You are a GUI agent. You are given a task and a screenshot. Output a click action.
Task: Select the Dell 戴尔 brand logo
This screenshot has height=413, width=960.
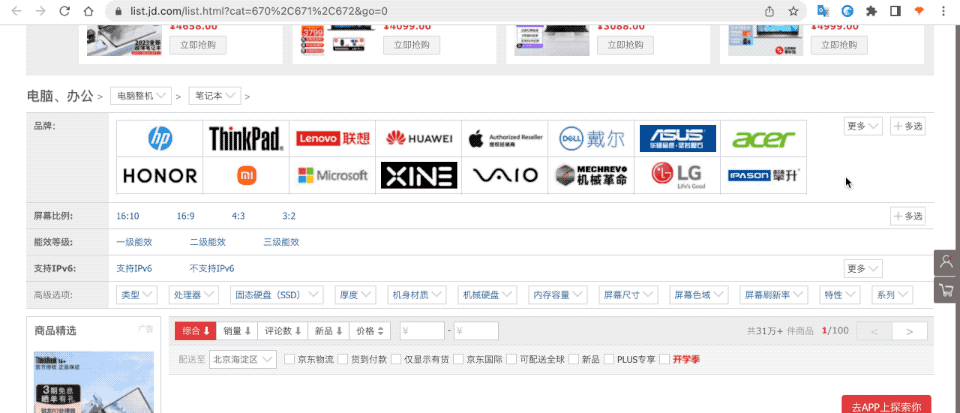click(591, 138)
